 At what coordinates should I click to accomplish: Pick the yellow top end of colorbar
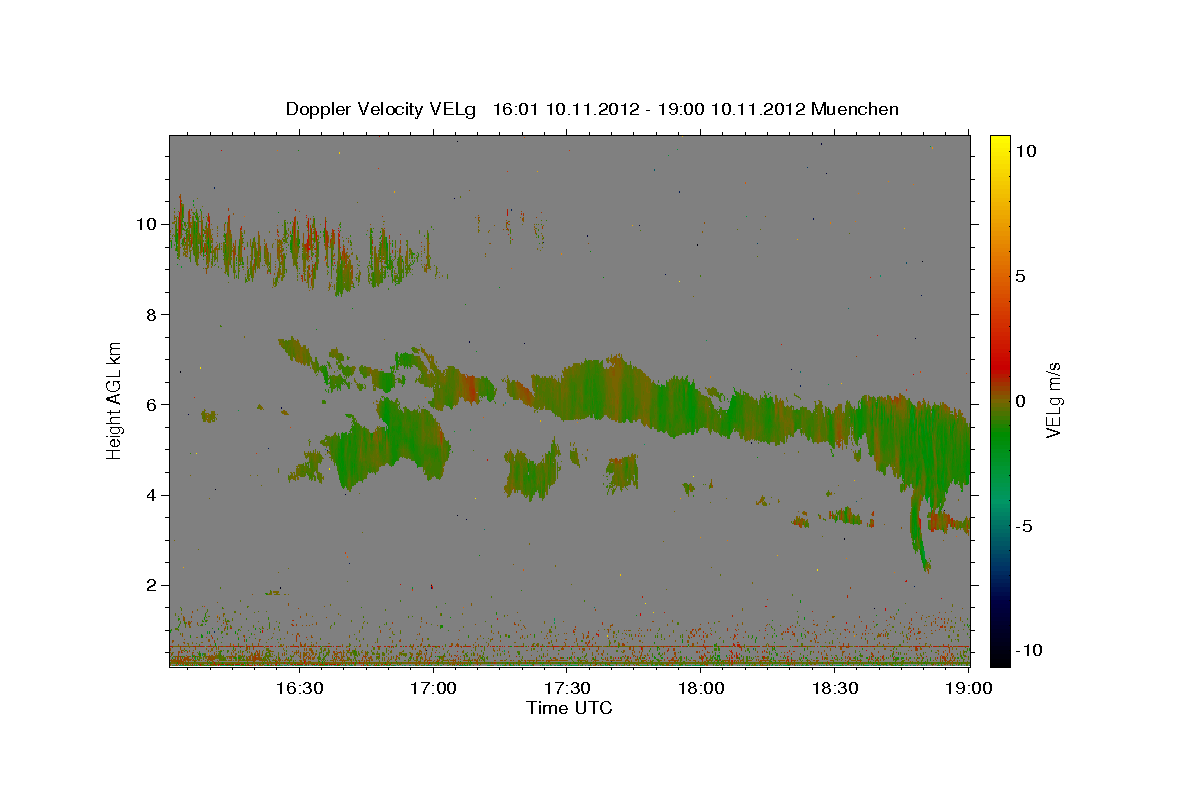point(999,142)
